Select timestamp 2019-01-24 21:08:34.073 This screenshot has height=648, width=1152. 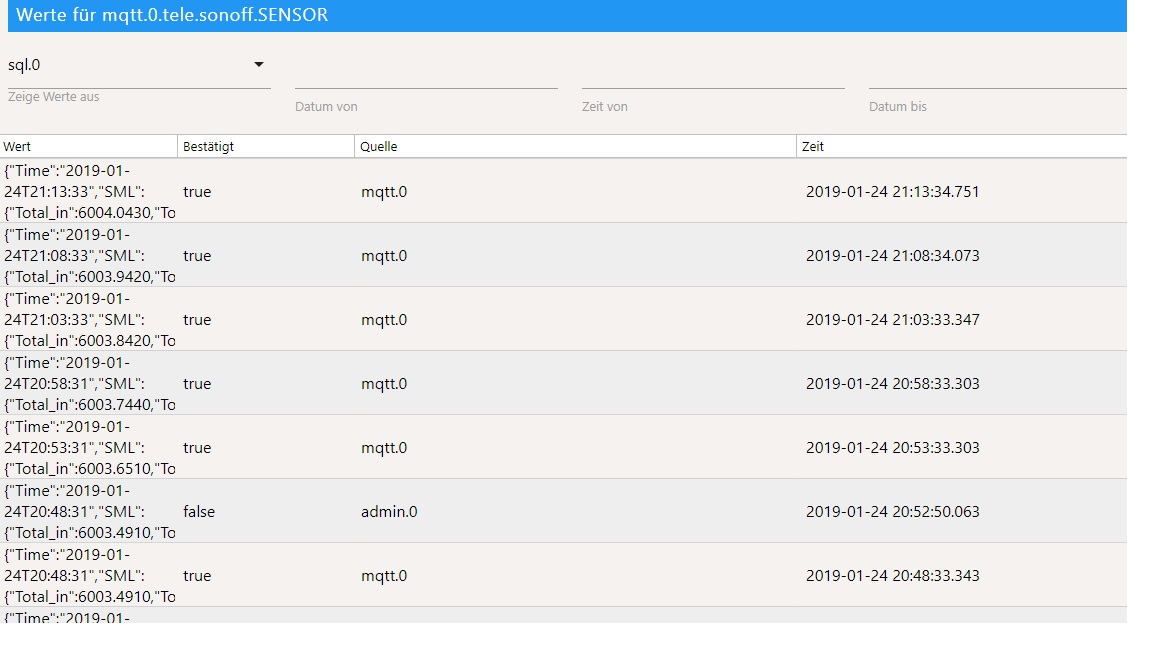[x=893, y=256]
